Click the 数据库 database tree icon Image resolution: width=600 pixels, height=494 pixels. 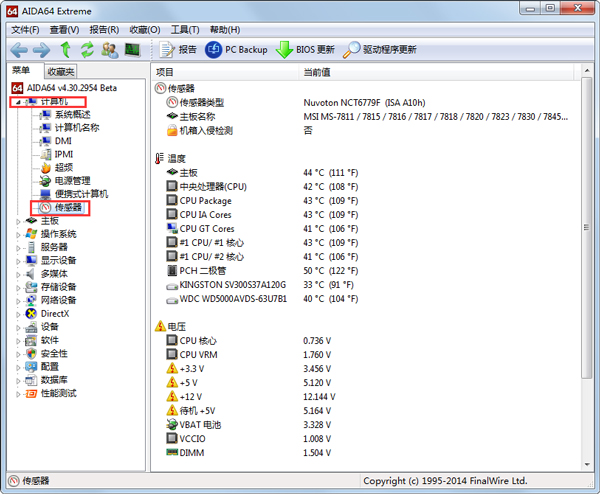(x=31, y=380)
